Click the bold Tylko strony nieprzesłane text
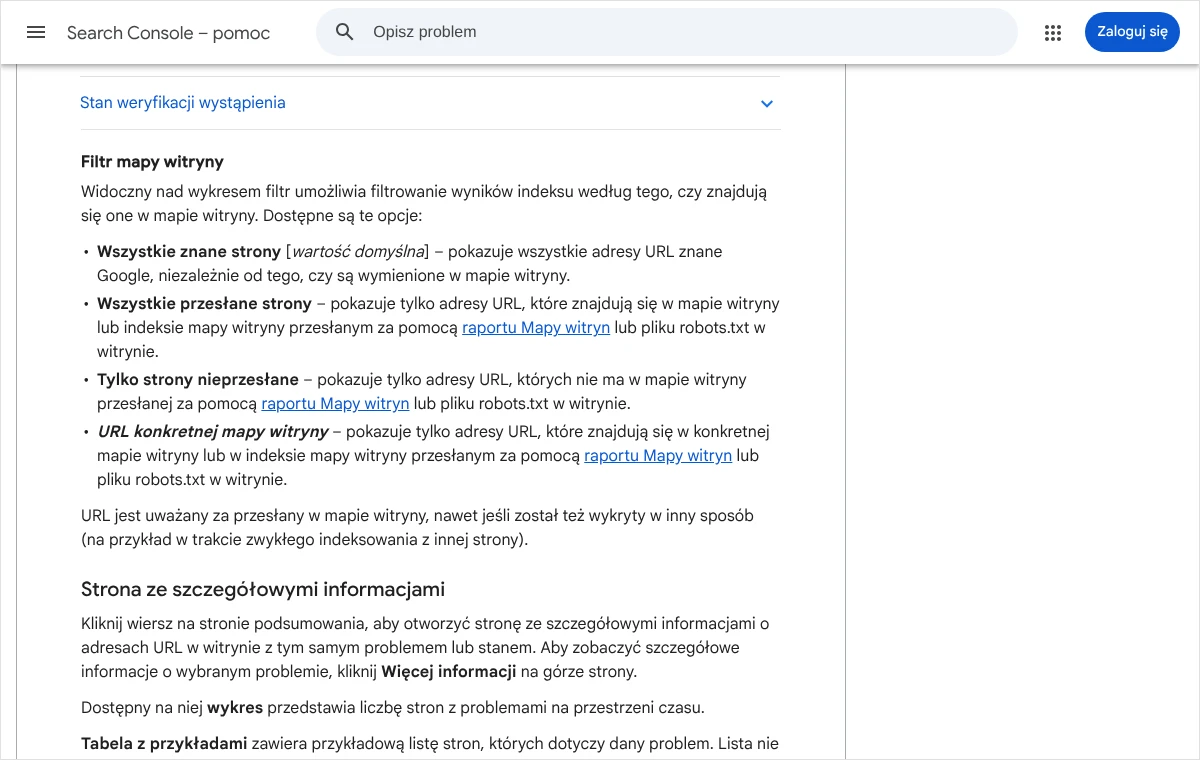The height and width of the screenshot is (760, 1200). tap(198, 380)
